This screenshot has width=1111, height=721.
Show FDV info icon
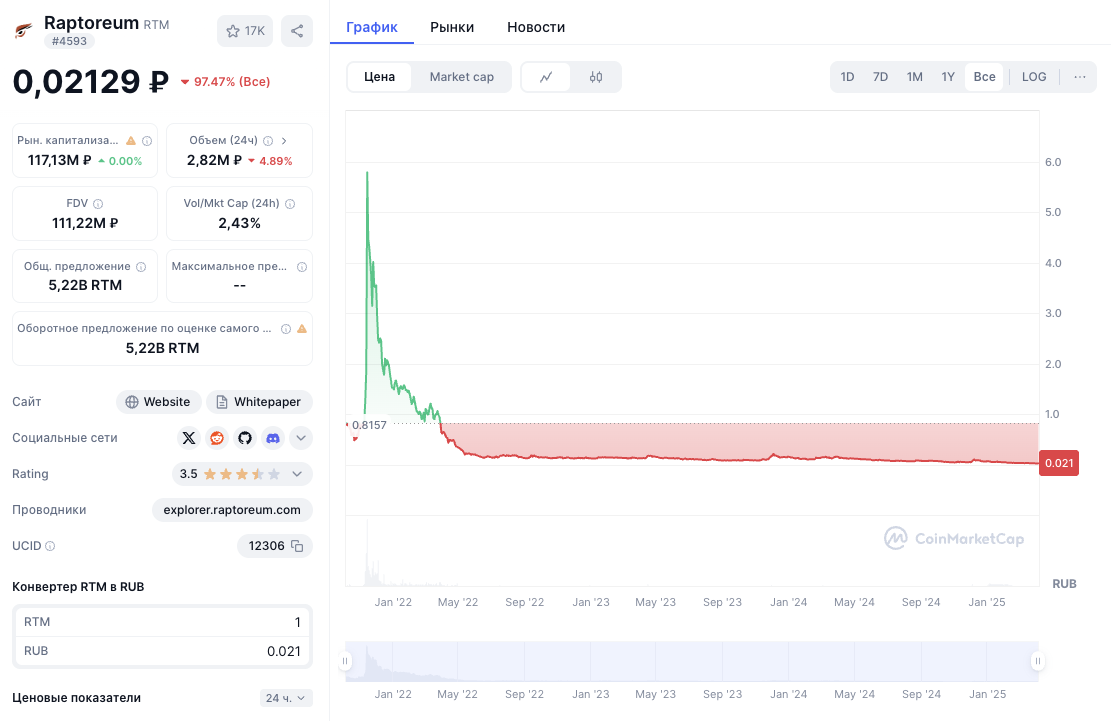(98, 204)
